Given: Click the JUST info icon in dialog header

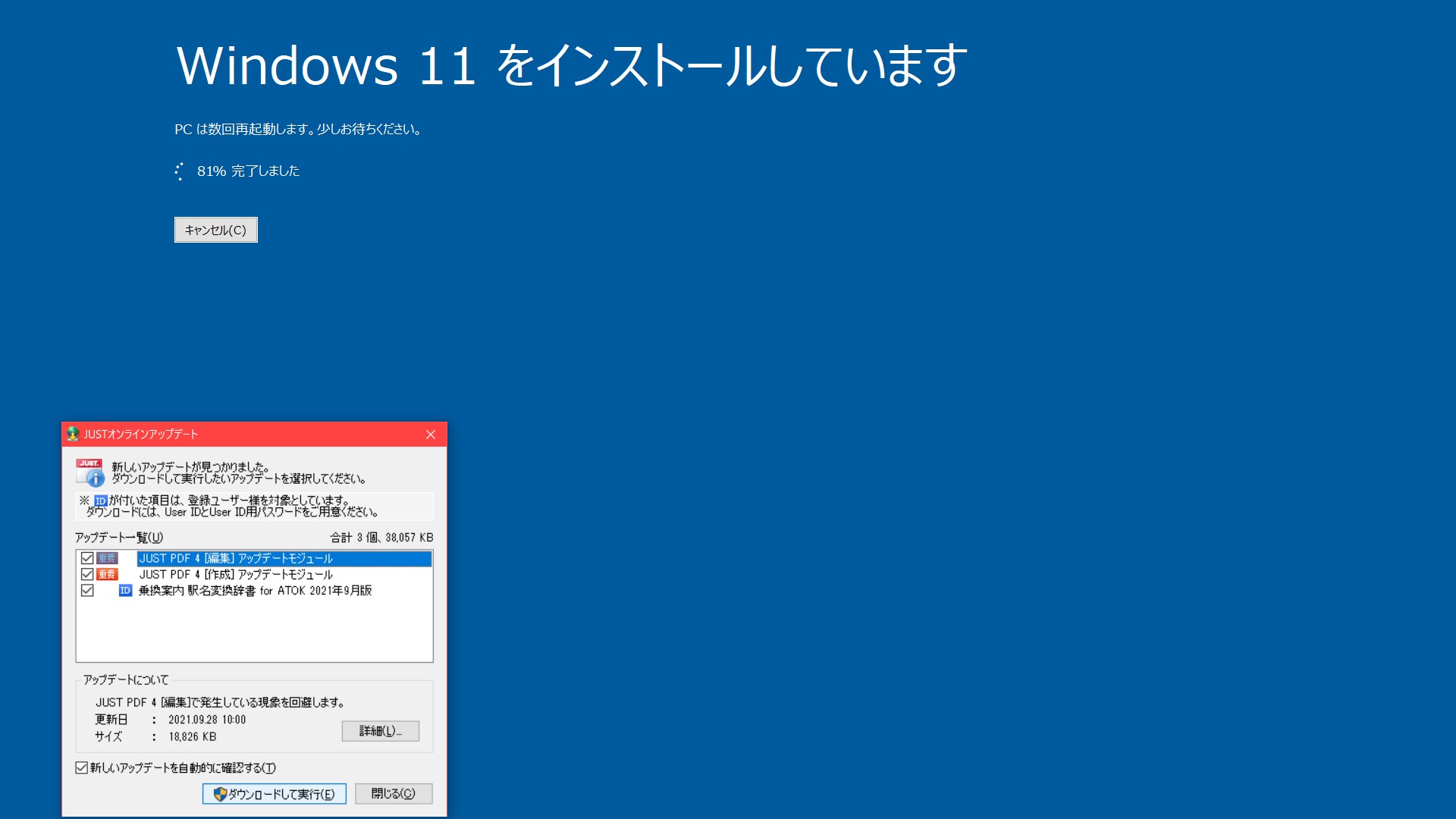Looking at the screenshot, I should click(89, 472).
